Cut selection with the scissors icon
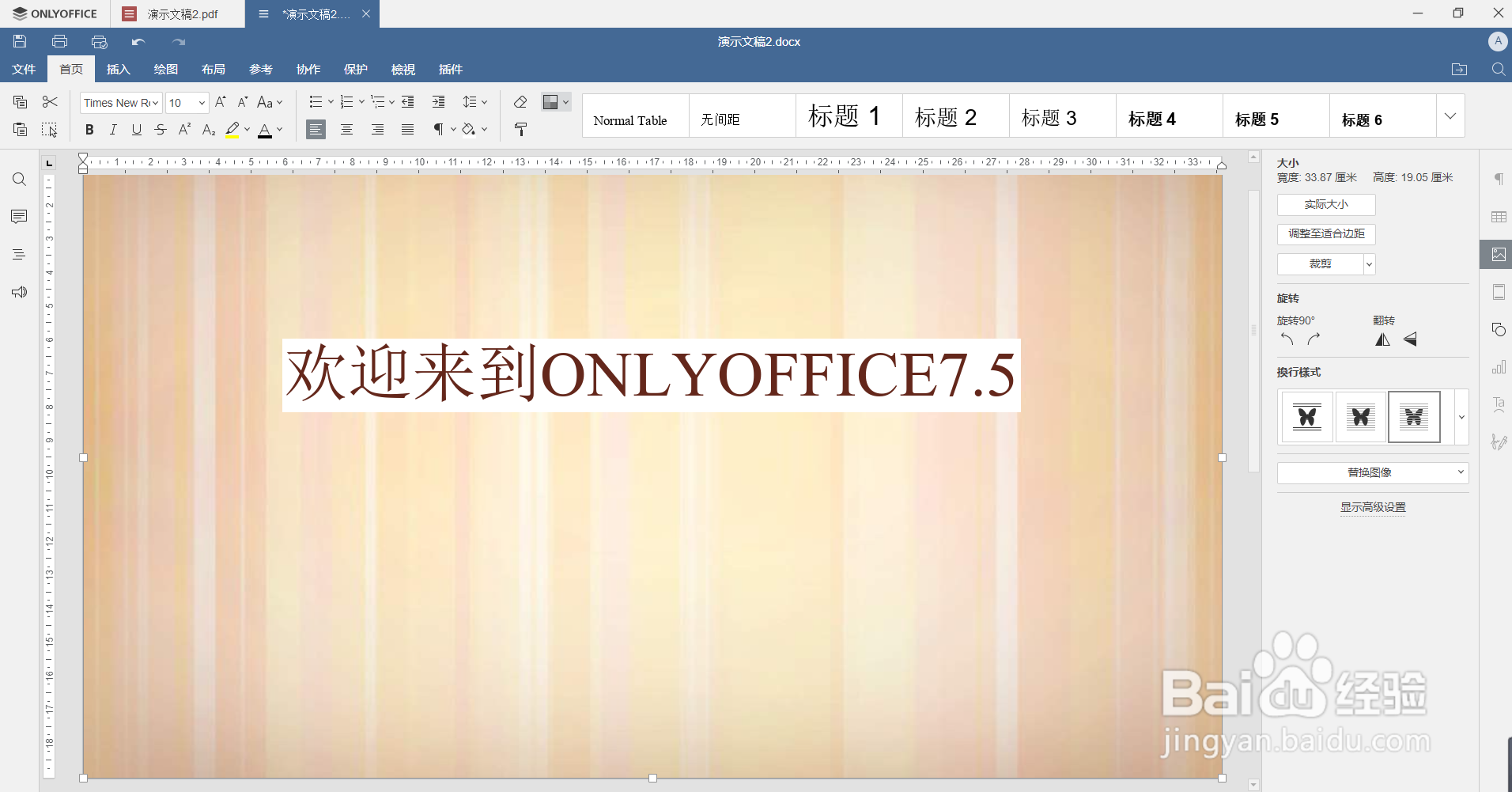Screen dimensions: 1512x792 (50, 102)
